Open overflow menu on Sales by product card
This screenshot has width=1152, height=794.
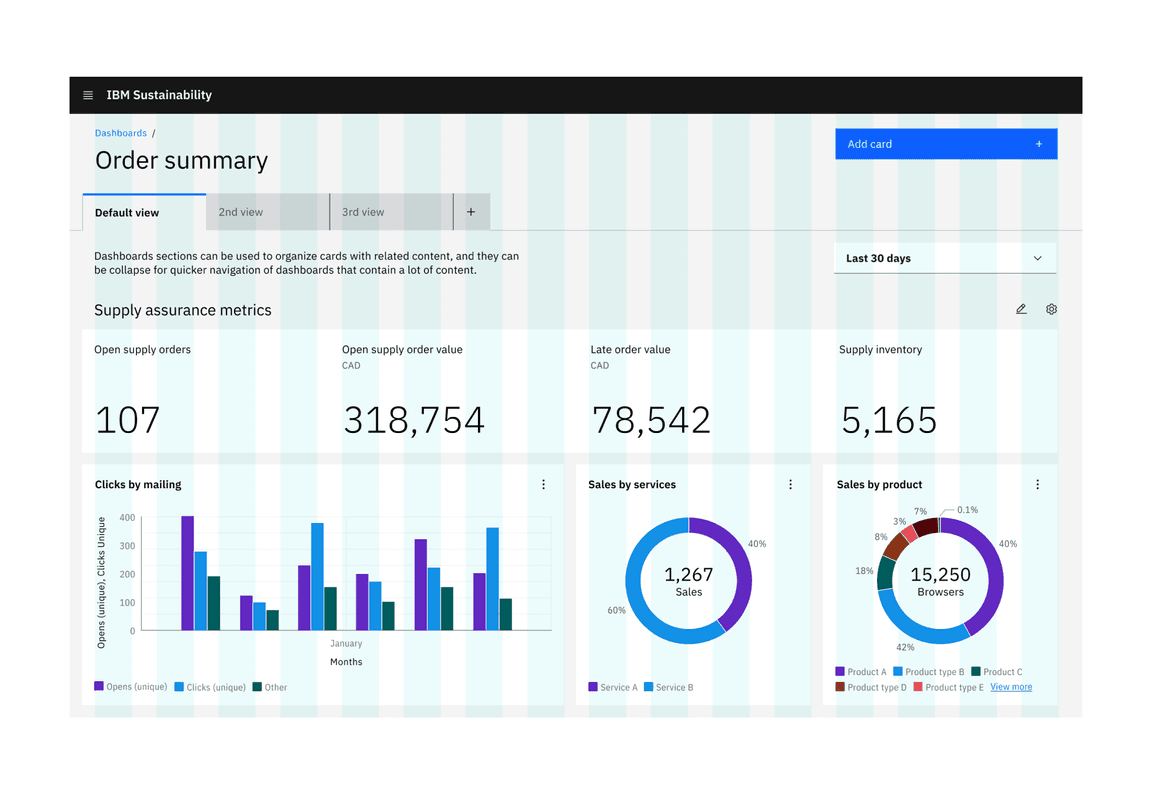[1037, 485]
